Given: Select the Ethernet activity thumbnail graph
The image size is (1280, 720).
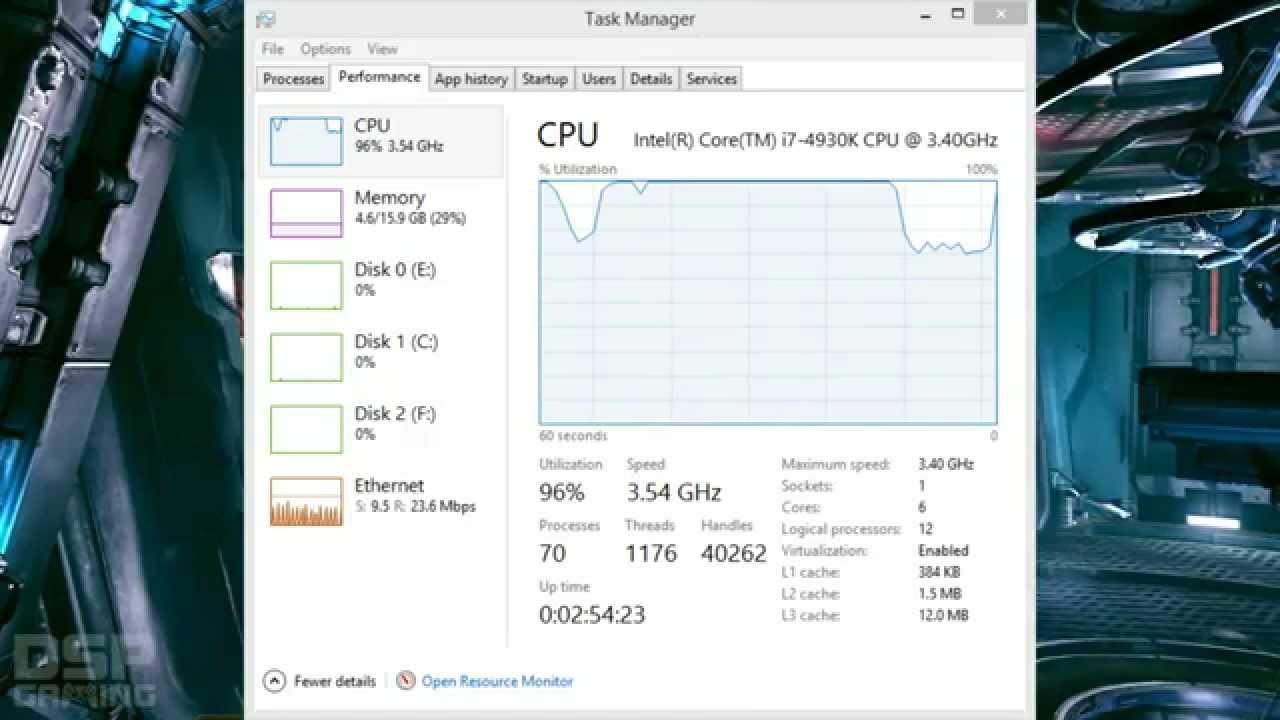Looking at the screenshot, I should click(306, 501).
